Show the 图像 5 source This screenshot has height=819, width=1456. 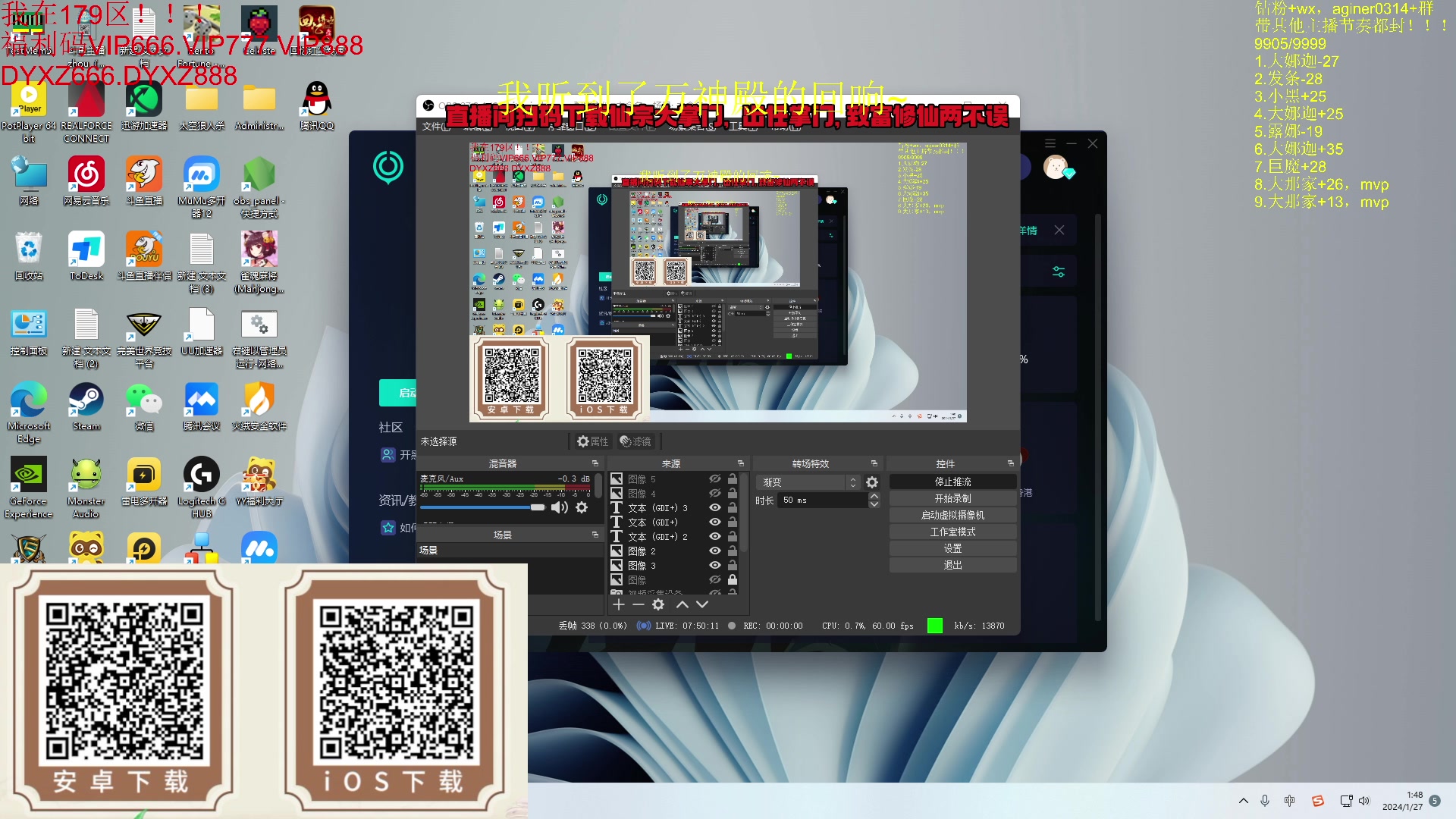click(x=714, y=479)
